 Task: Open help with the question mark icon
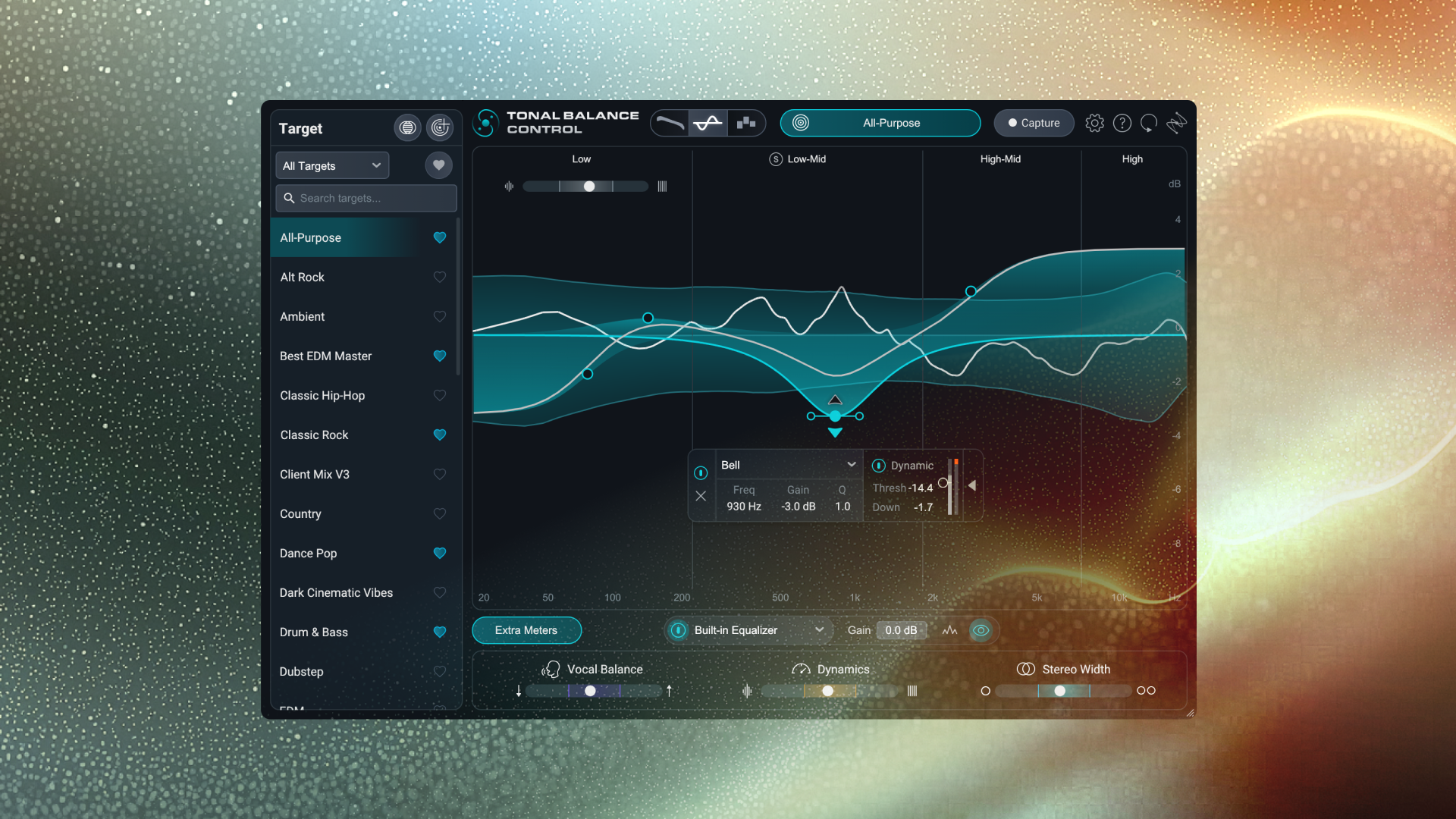pyautogui.click(x=1122, y=123)
